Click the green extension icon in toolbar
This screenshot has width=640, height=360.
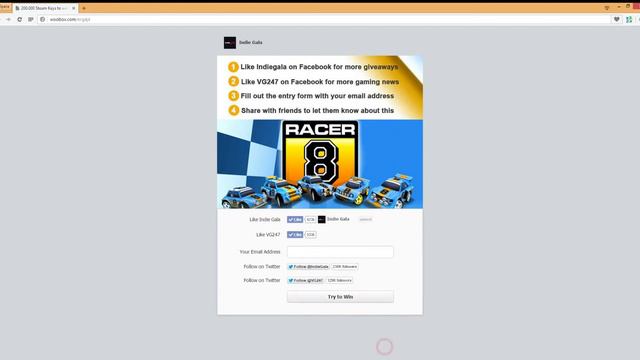(x=629, y=19)
